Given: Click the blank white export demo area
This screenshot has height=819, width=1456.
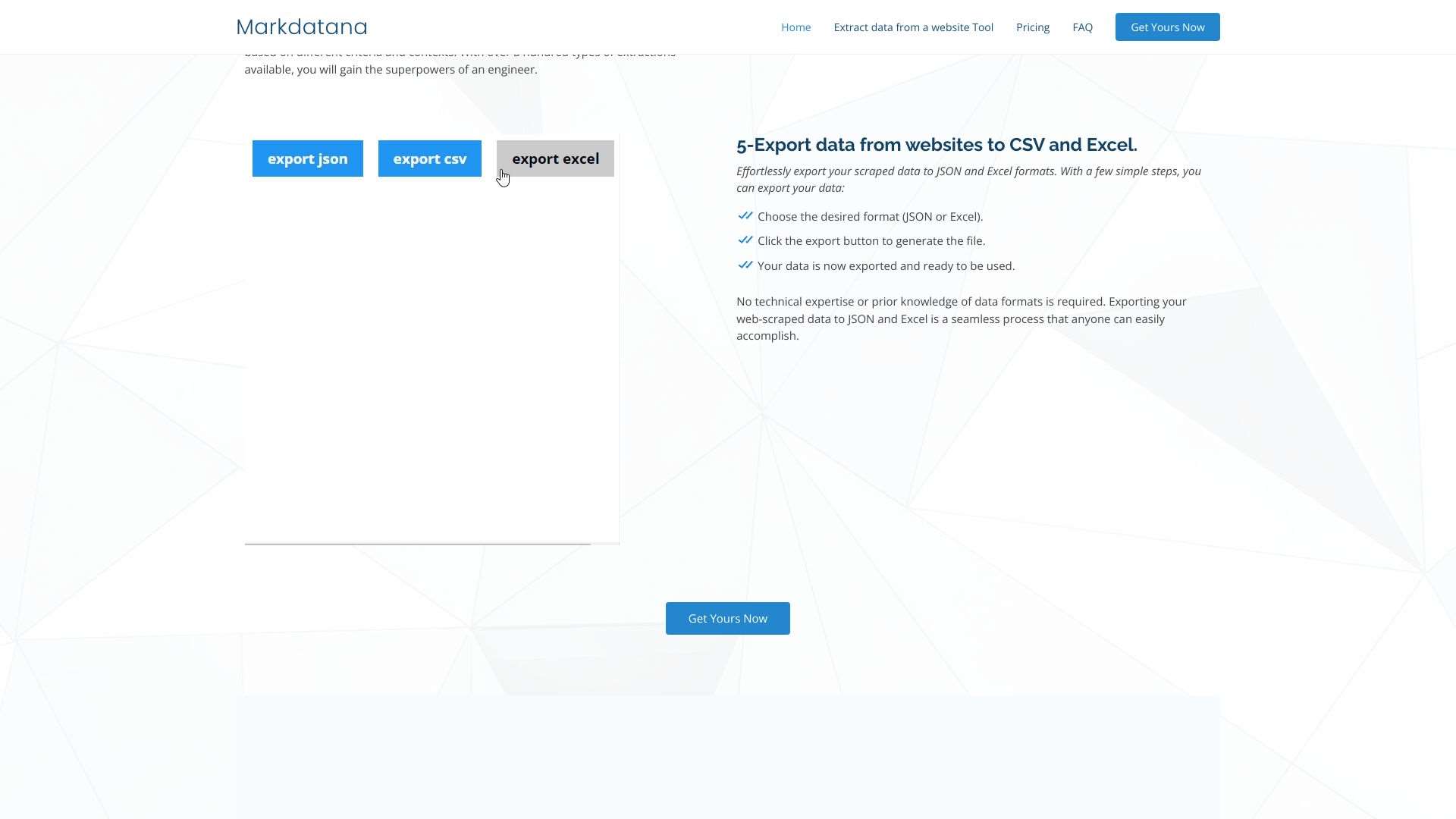Looking at the screenshot, I should (x=431, y=356).
